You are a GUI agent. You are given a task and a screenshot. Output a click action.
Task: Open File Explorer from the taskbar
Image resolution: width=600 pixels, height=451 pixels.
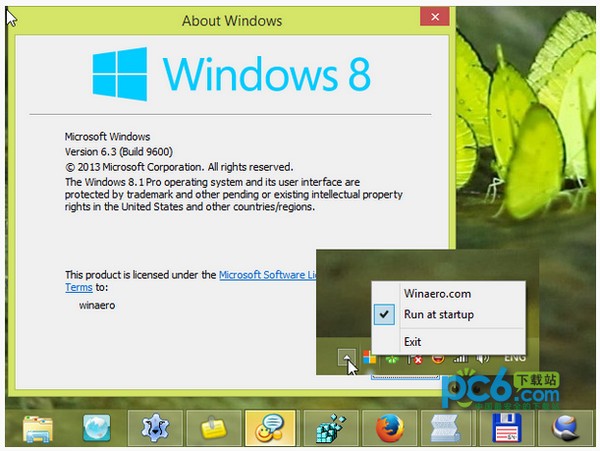click(x=38, y=428)
